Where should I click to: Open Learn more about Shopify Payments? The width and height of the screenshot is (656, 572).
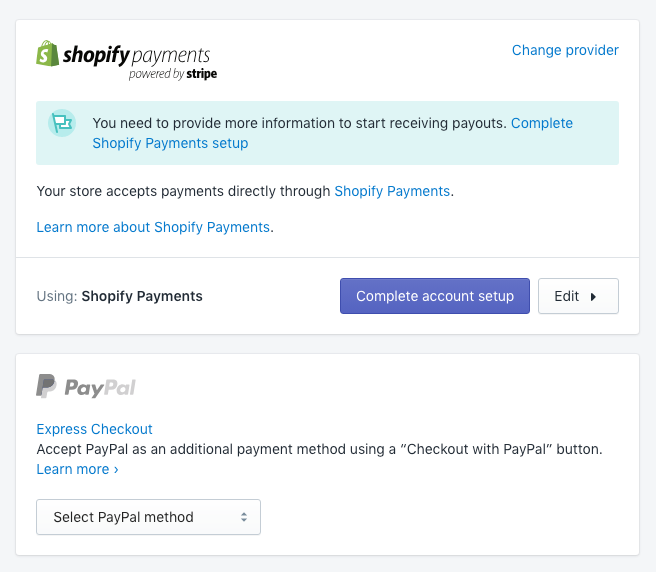pyautogui.click(x=153, y=227)
